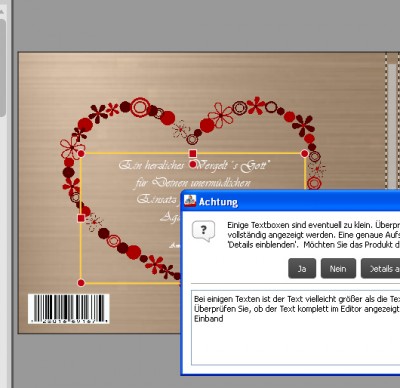Click the text line 'für Deinen unermüdlichen'

pyautogui.click(x=193, y=183)
